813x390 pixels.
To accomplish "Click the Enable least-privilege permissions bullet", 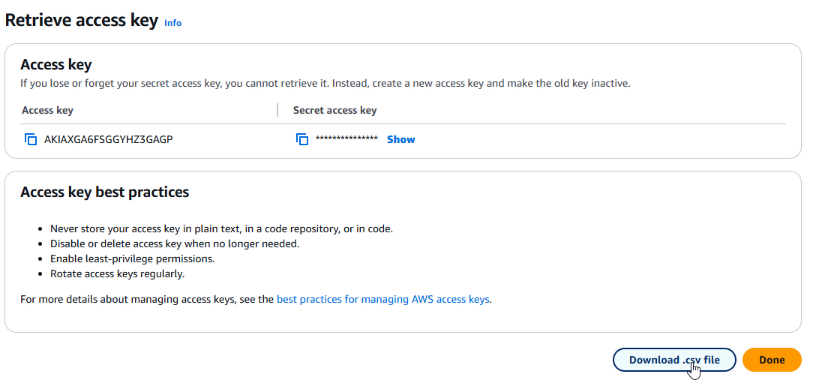I will 132,258.
